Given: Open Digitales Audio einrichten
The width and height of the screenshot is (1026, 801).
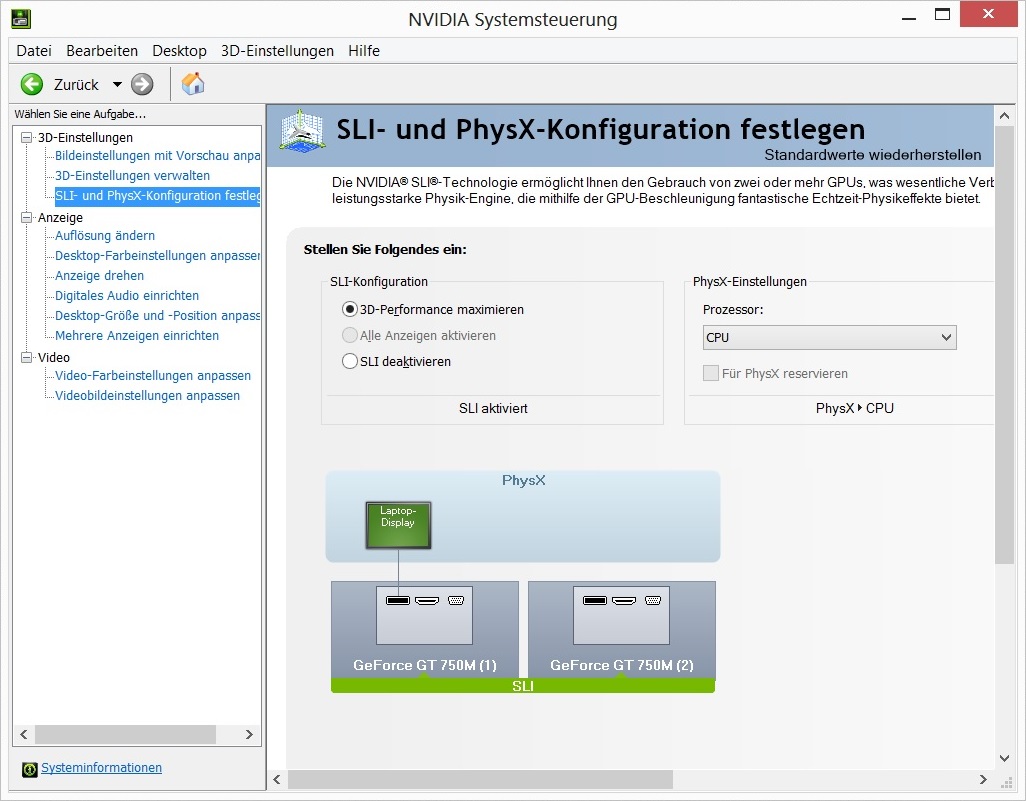Looking at the screenshot, I should pos(127,296).
